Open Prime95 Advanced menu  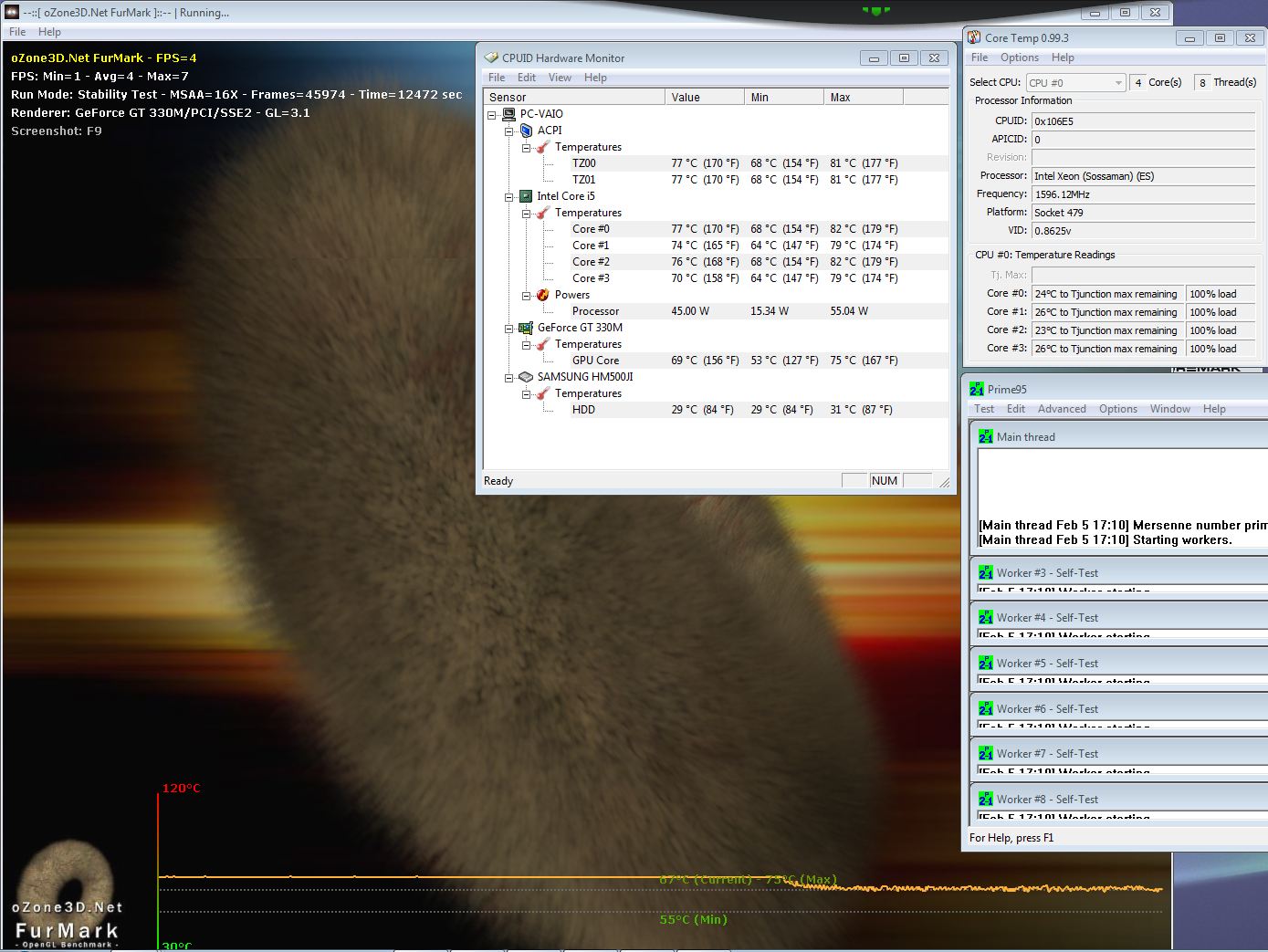[x=1062, y=409]
